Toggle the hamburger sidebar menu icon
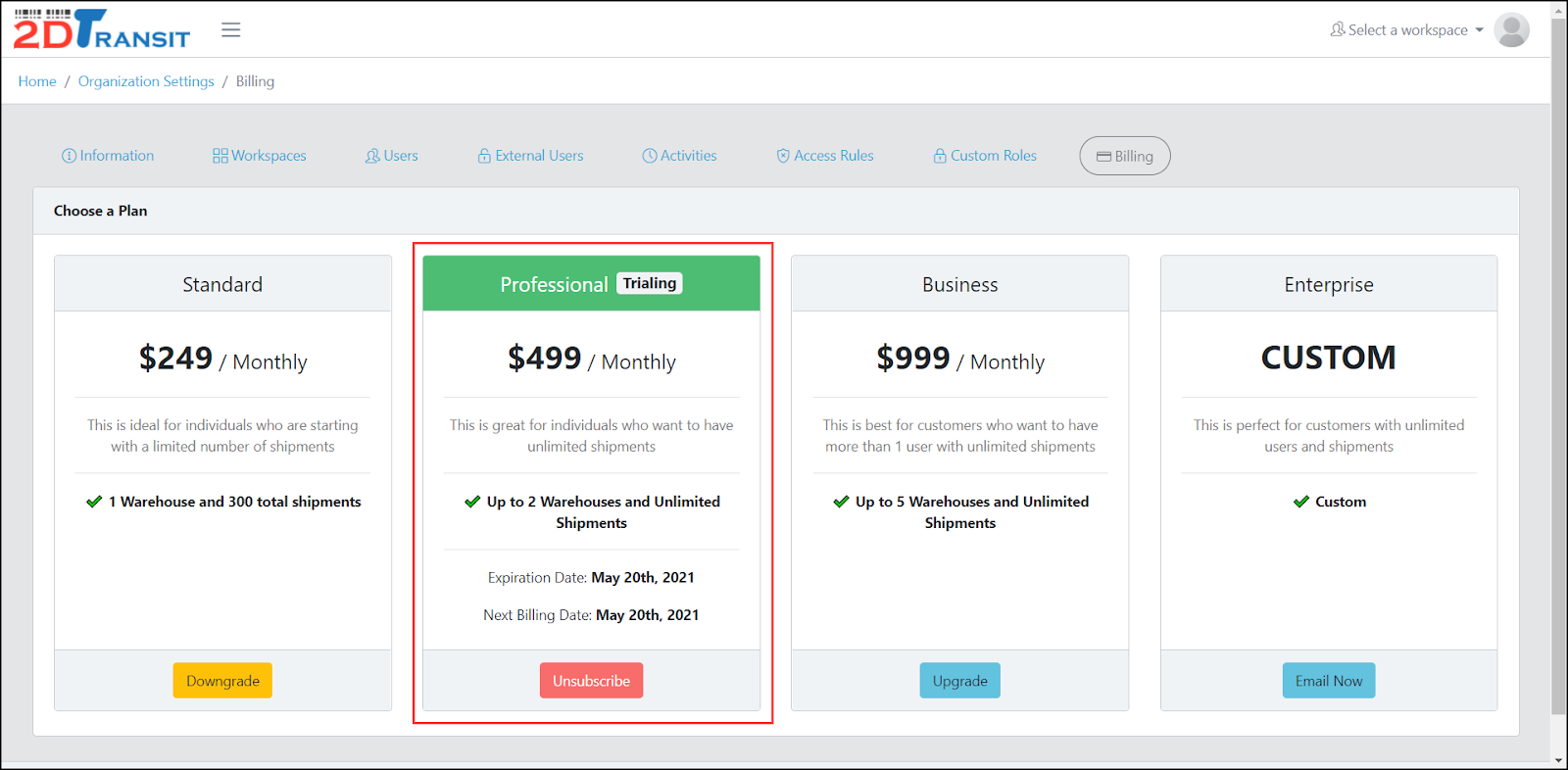The image size is (1568, 770). point(231,30)
